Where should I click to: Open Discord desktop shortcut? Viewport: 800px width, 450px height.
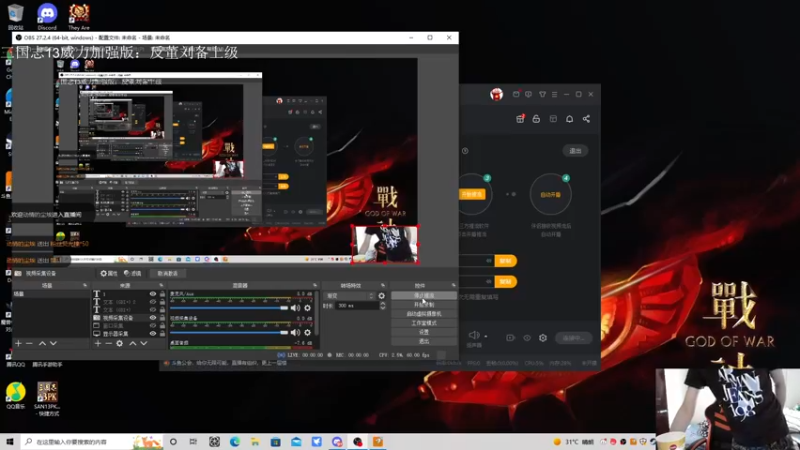click(47, 16)
